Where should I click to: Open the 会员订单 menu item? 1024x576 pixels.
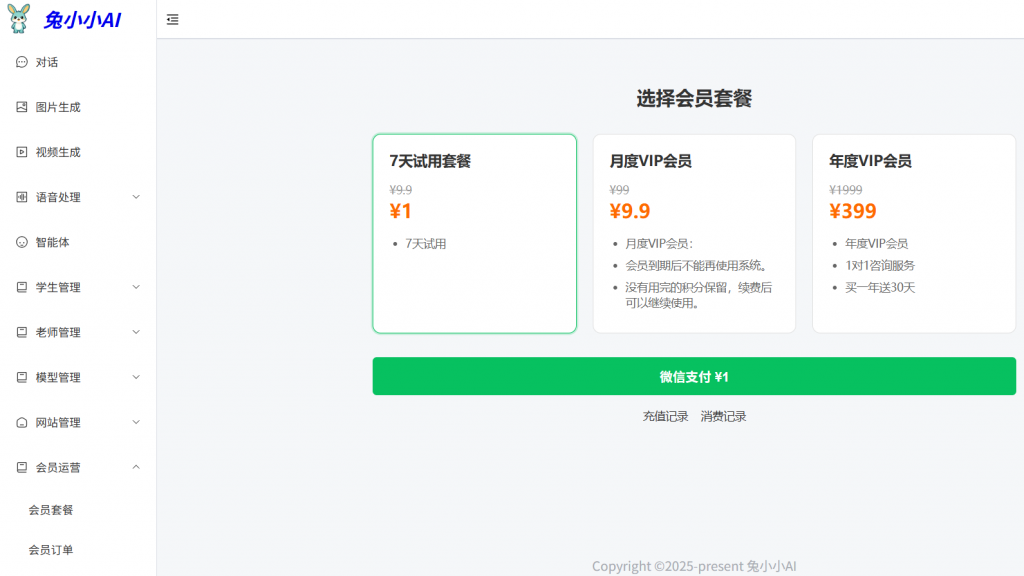pyautogui.click(x=51, y=550)
